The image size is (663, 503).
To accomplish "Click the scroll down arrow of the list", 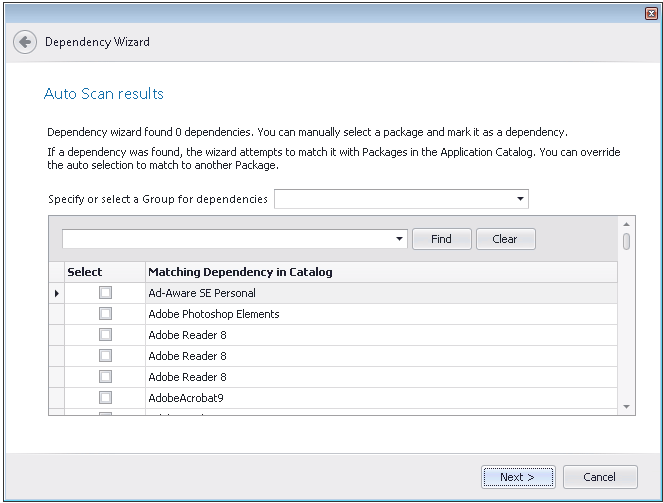I will pyautogui.click(x=627, y=407).
